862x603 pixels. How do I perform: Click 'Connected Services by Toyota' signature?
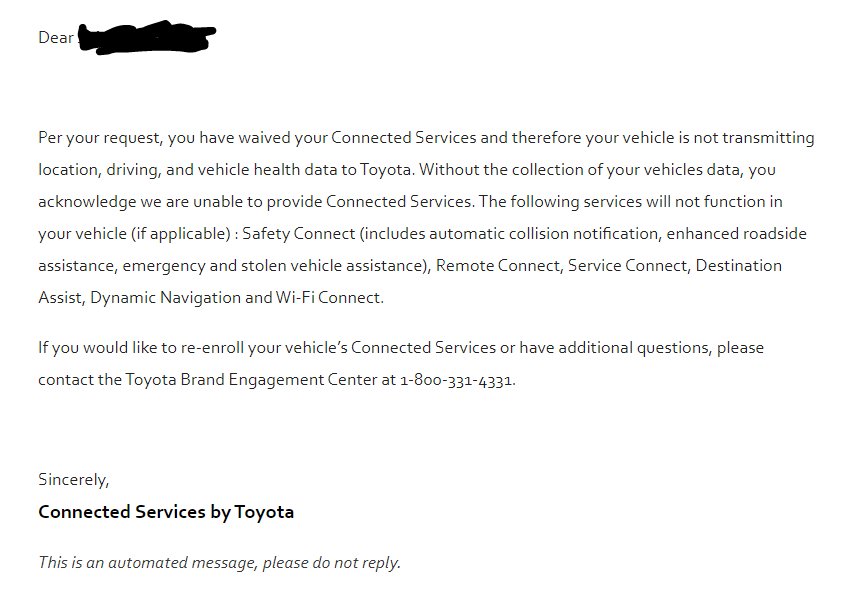(x=166, y=512)
